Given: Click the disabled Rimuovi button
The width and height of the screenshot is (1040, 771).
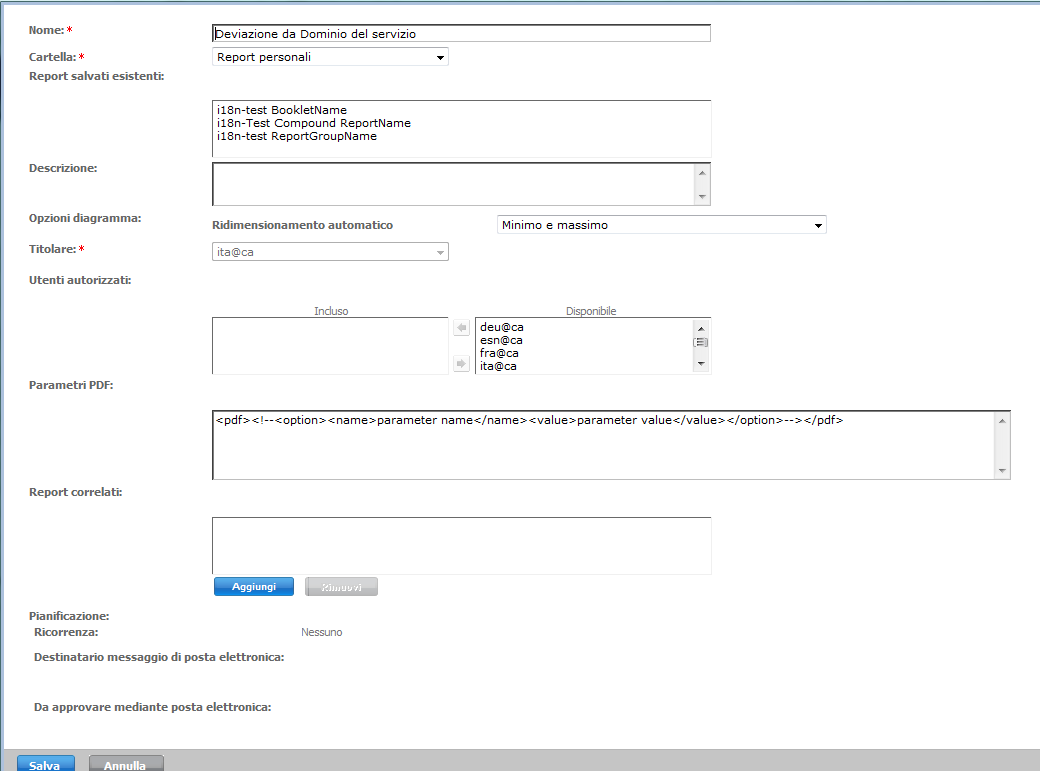Looking at the screenshot, I should 342,587.
